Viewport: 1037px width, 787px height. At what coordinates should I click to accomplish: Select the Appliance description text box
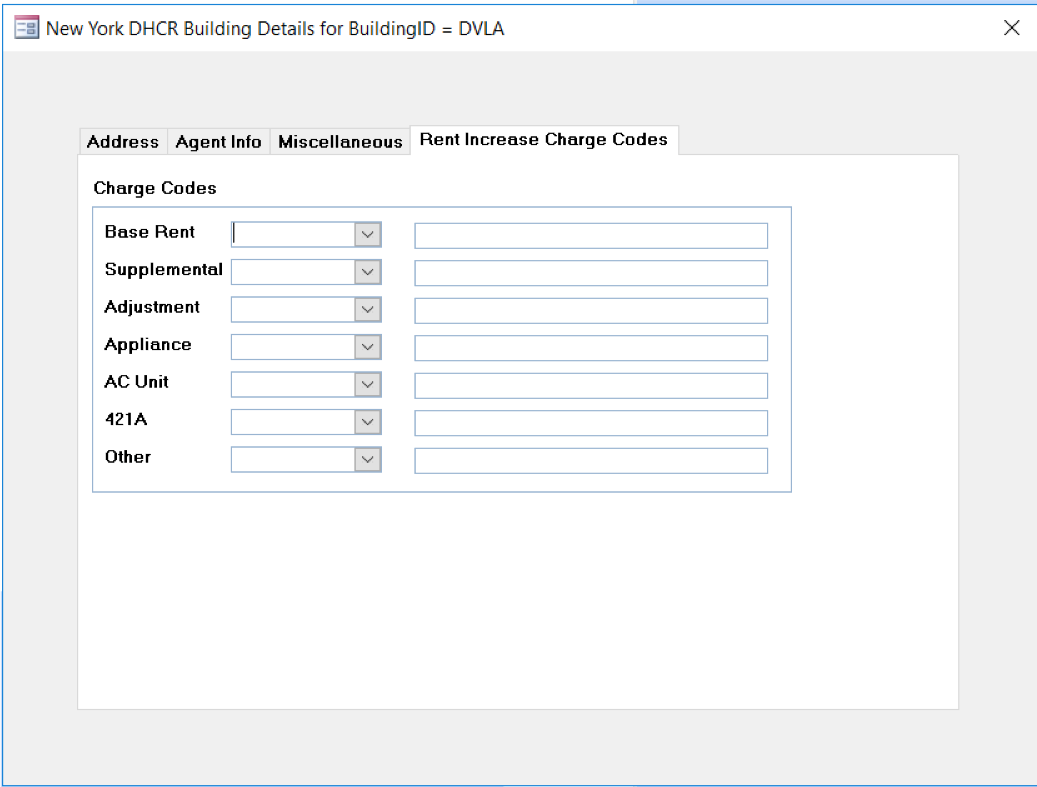coord(591,348)
